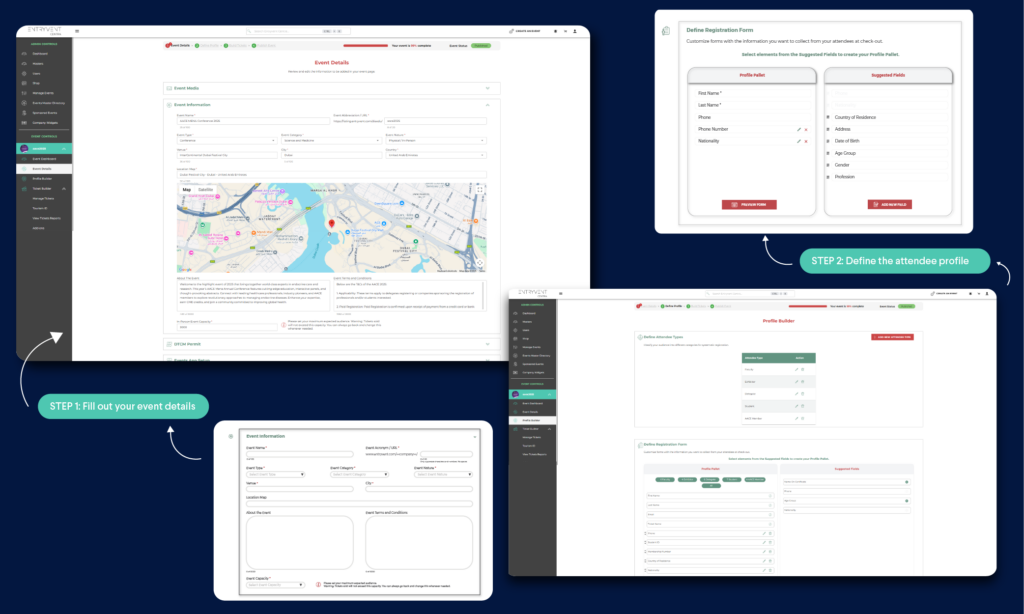Viewport: 1024px width, 614px height.
Task: Switch the map to Map view
Action: (x=186, y=189)
